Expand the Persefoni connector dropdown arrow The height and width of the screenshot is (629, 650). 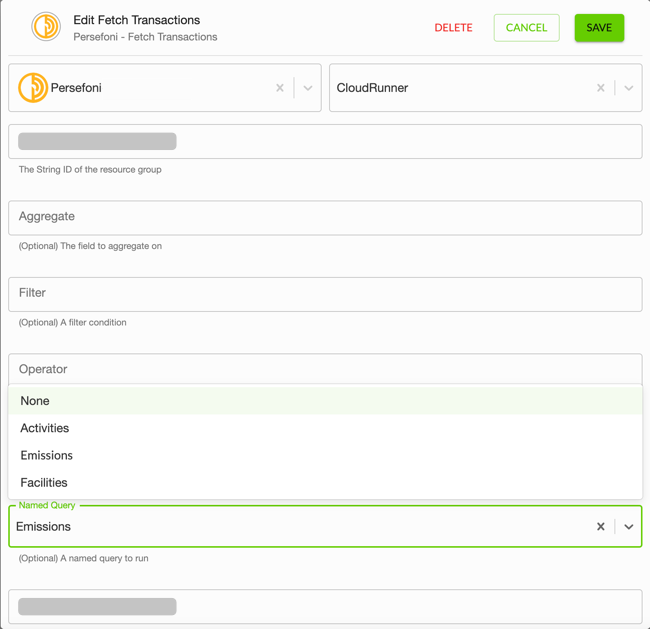coord(308,88)
